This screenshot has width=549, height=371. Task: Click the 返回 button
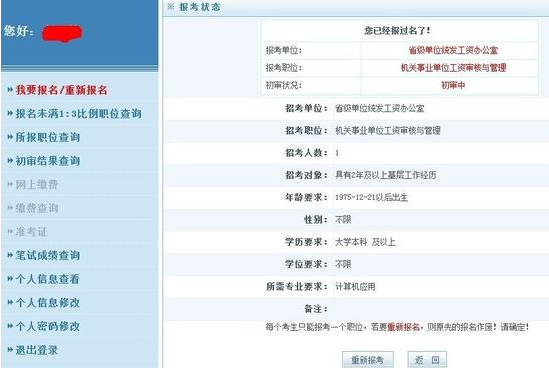427,360
